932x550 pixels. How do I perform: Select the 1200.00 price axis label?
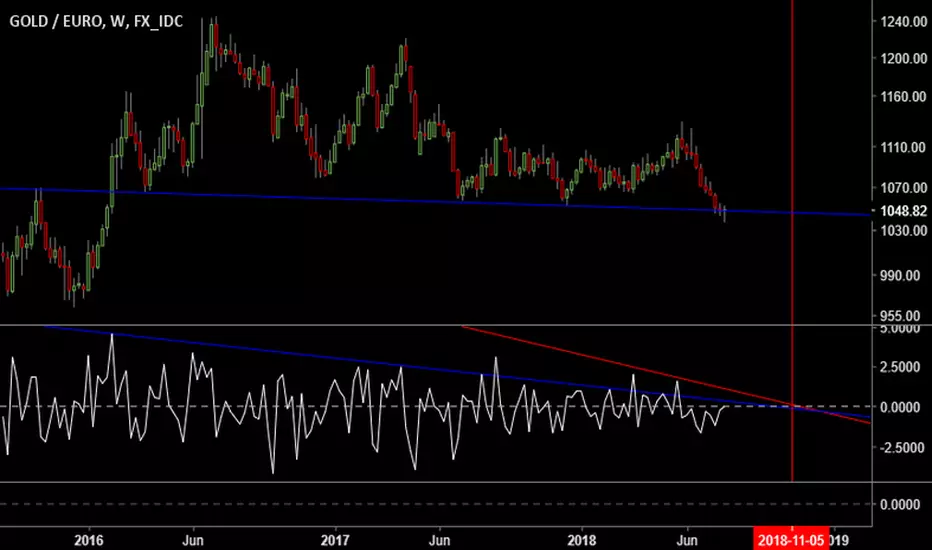(903, 58)
